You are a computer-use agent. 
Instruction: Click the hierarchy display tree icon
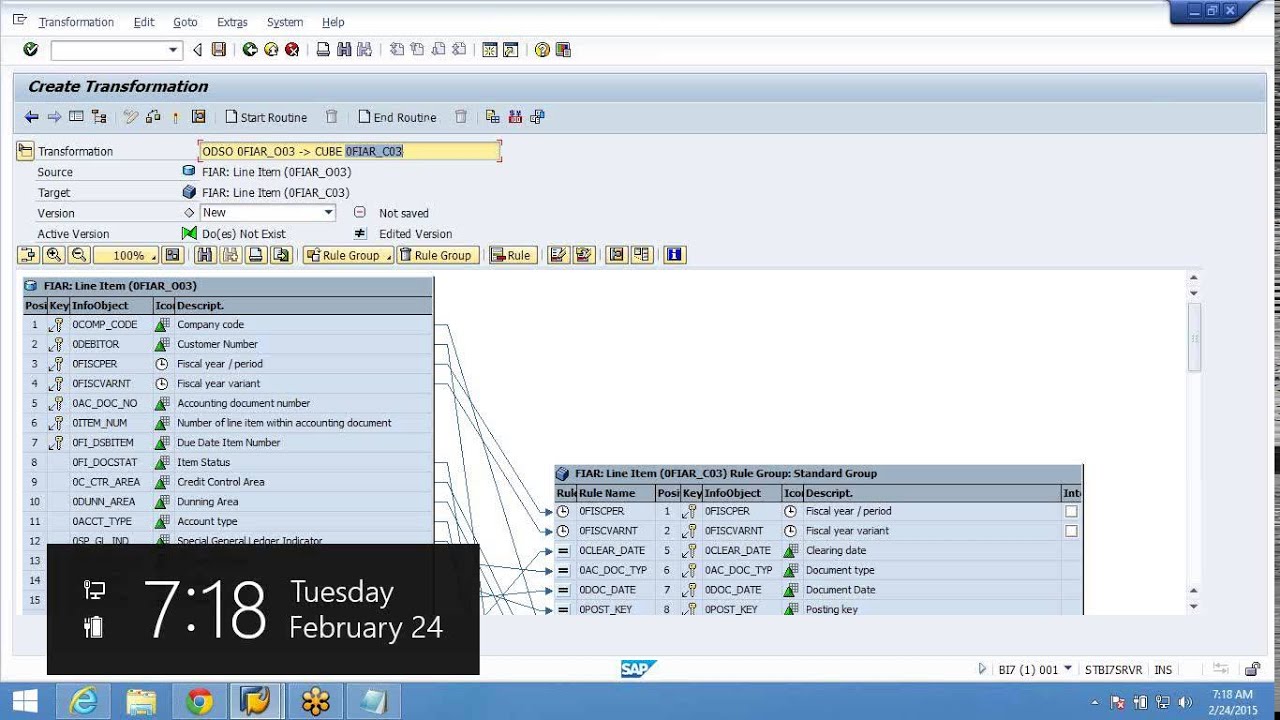coord(99,117)
